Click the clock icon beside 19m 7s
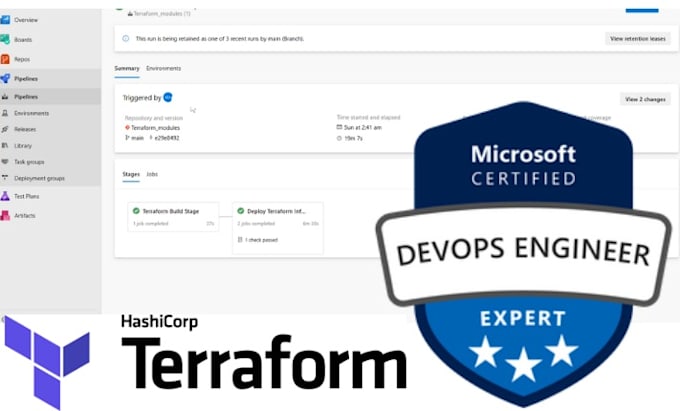The image size is (680, 411). (339, 138)
